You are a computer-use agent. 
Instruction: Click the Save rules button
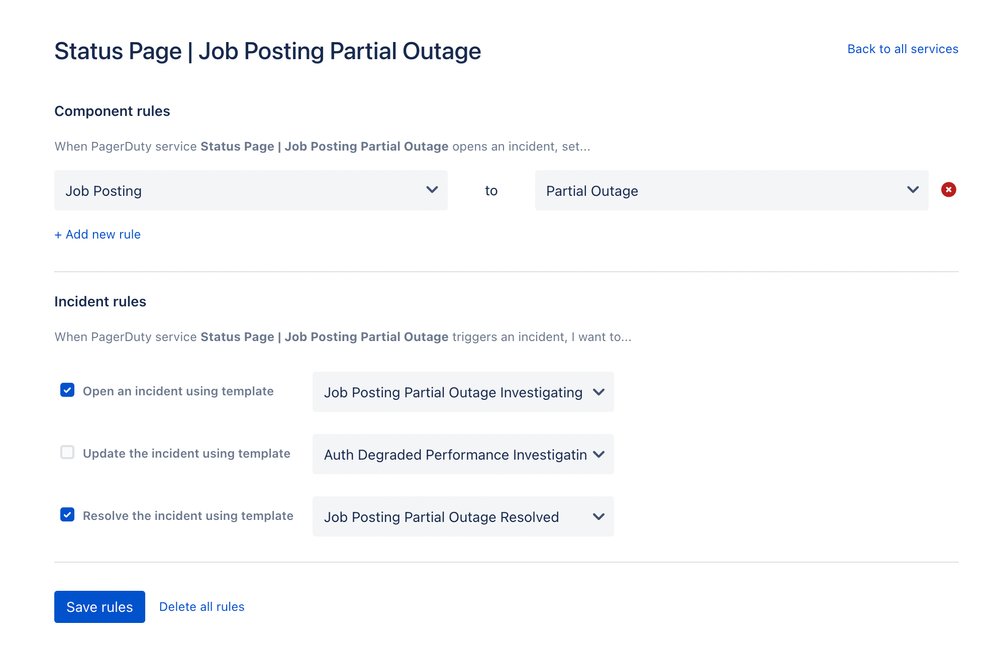tap(99, 607)
